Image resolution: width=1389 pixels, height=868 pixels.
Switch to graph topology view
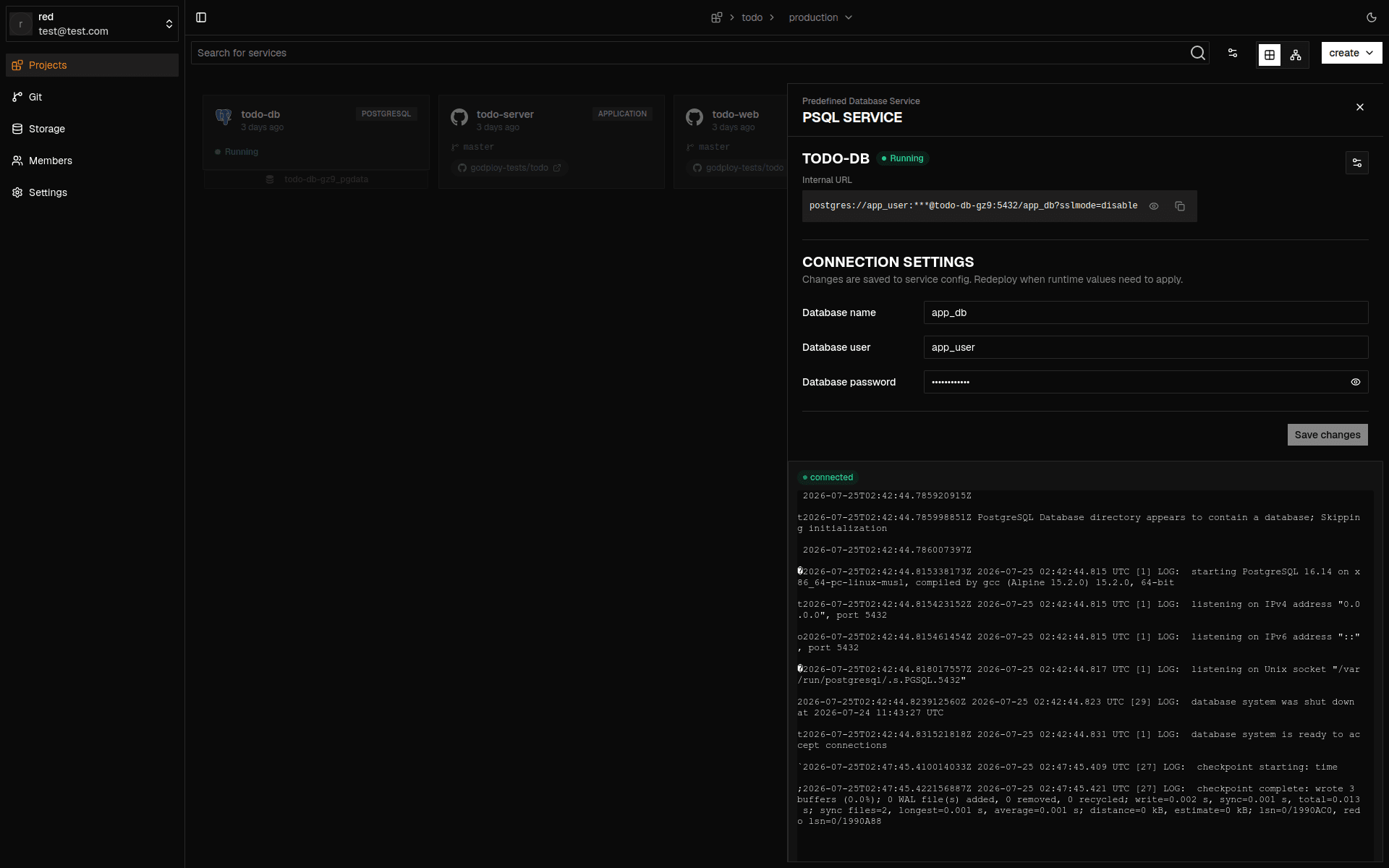[1296, 55]
